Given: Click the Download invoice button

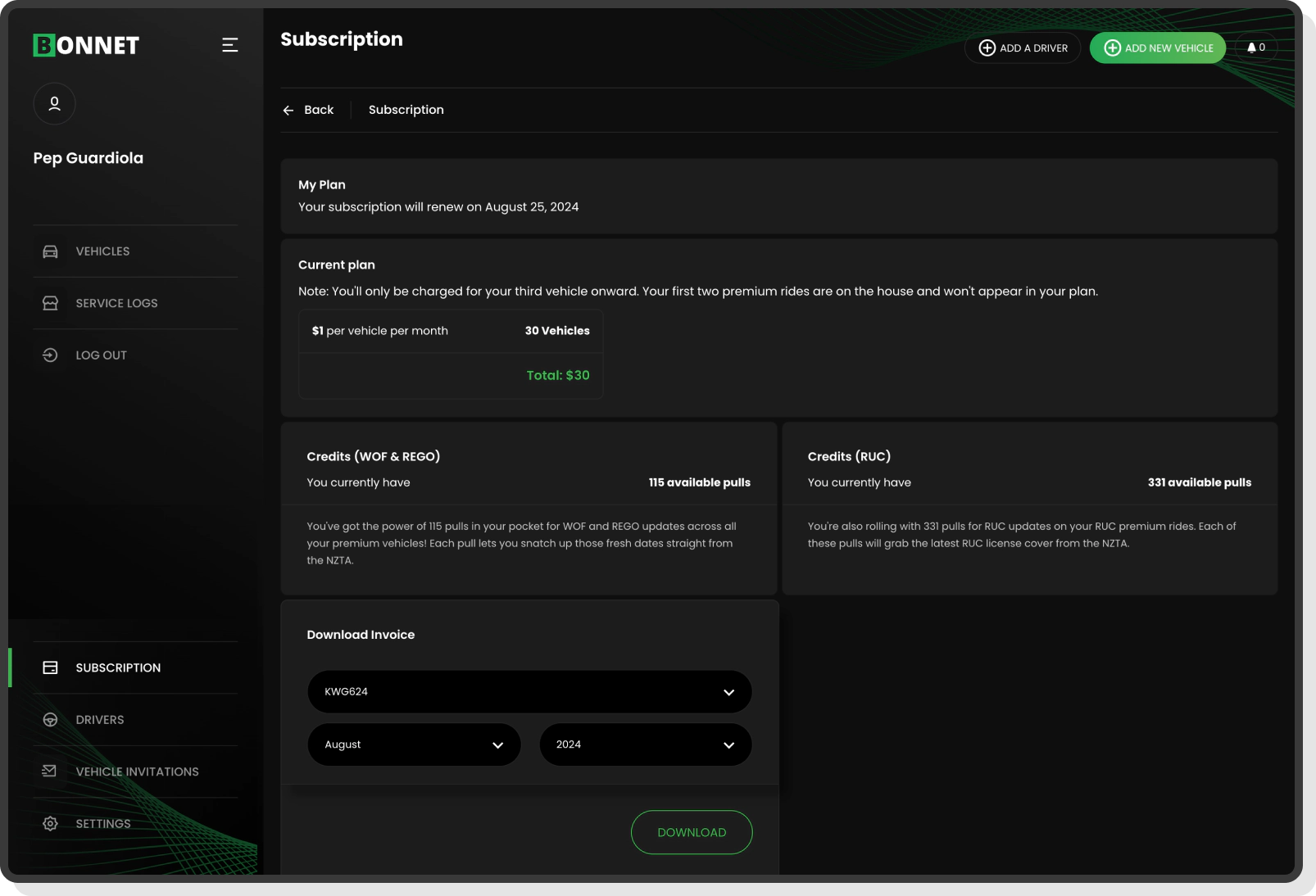Looking at the screenshot, I should tap(691, 832).
